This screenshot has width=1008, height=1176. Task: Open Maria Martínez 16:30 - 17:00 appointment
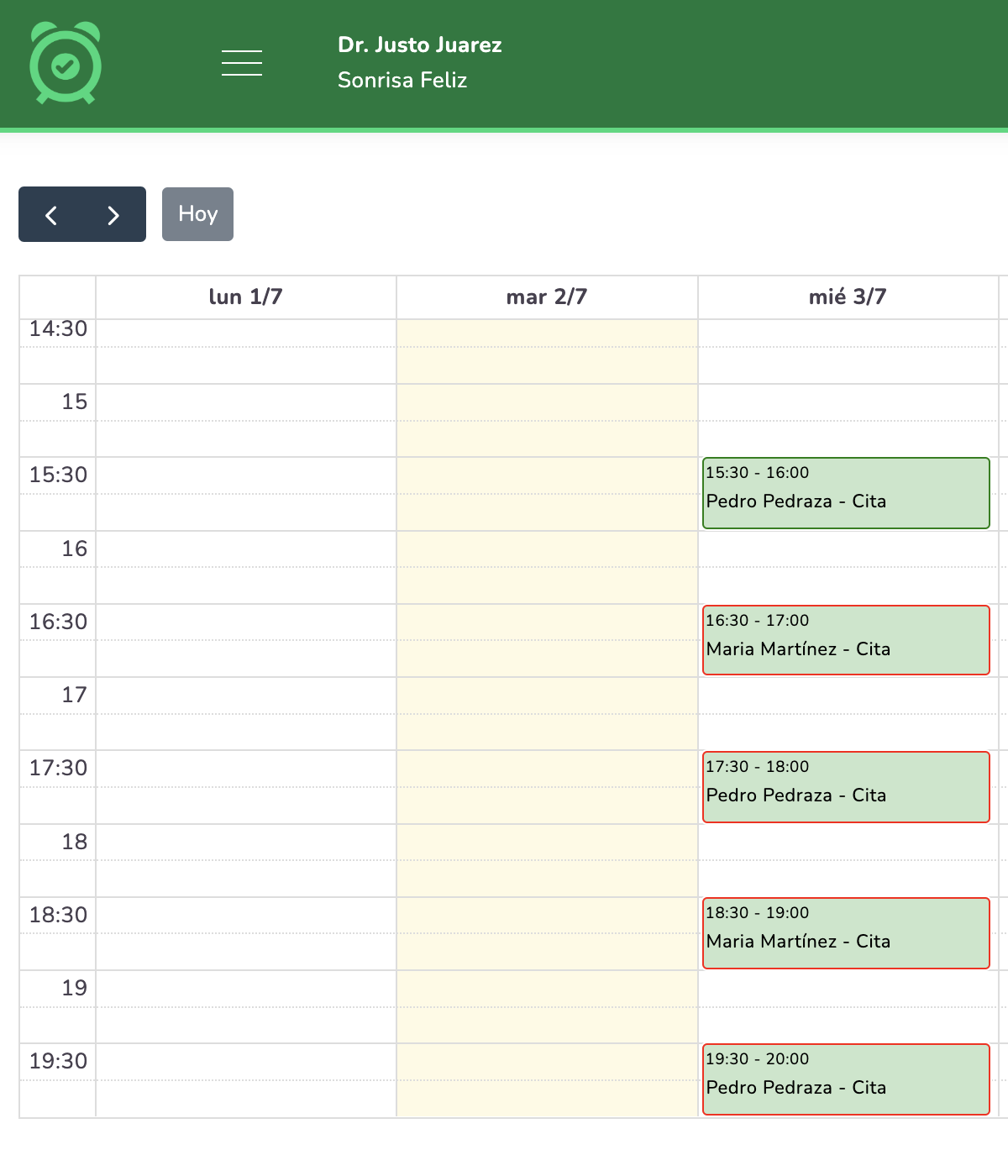pos(846,640)
